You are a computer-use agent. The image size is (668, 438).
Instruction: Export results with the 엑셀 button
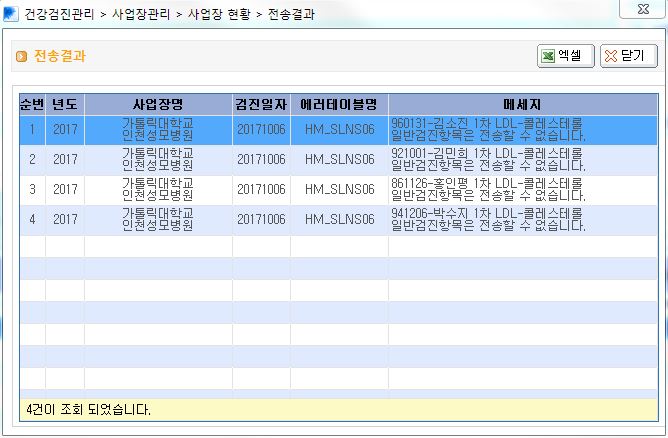coord(566,56)
